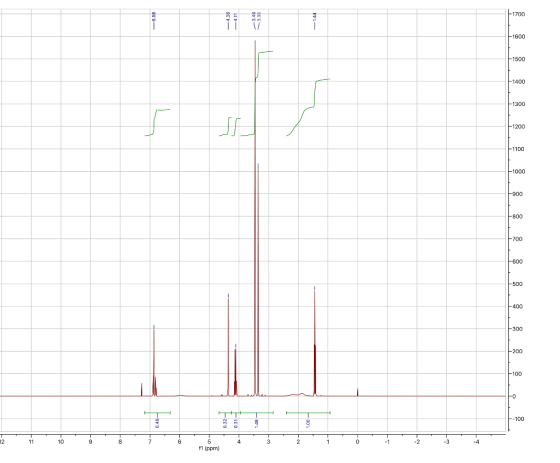Click the green integral curve above 6.88 ppm
The height and width of the screenshot is (463, 560).
click(x=157, y=123)
